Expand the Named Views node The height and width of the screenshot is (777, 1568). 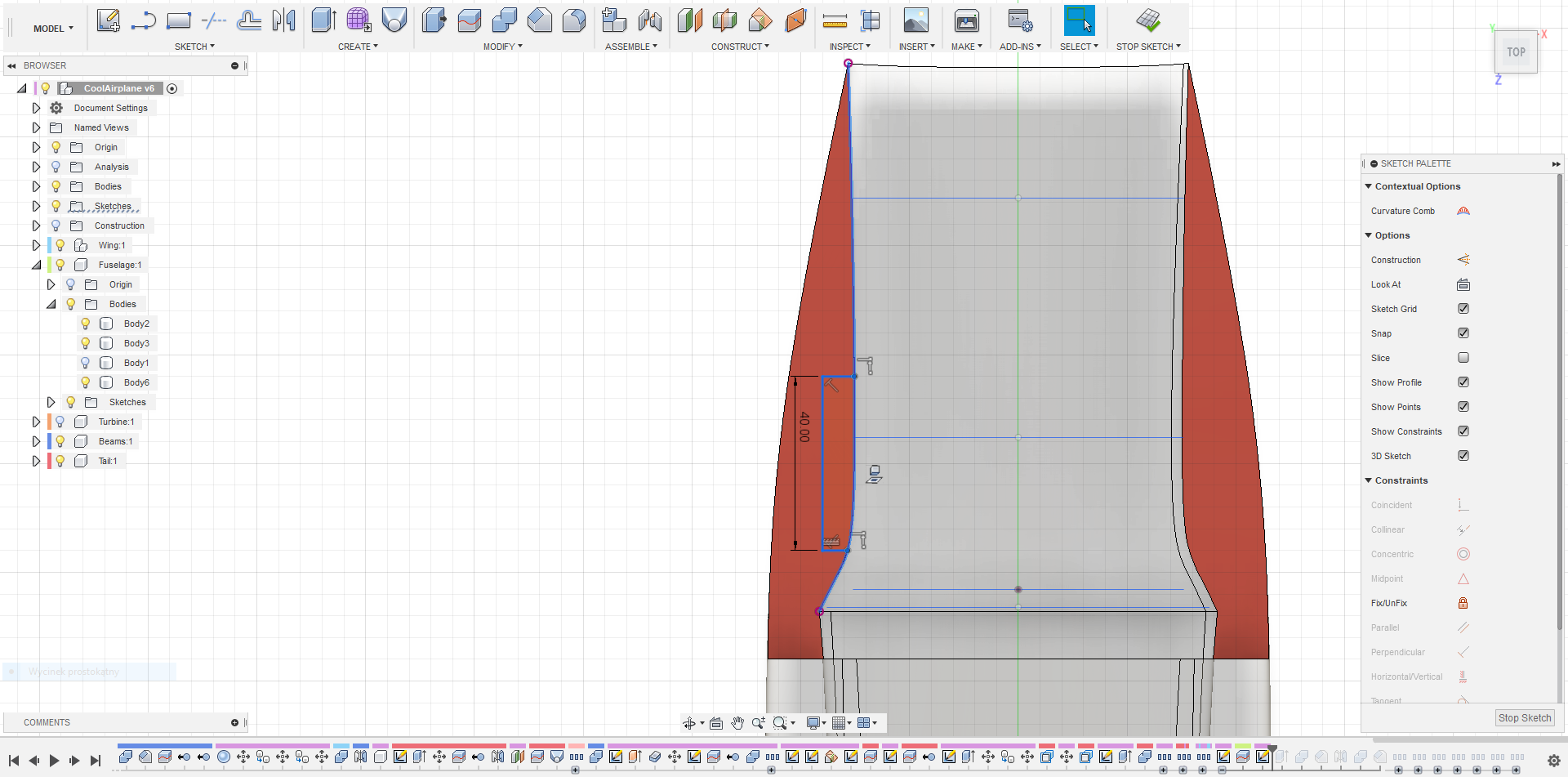36,127
